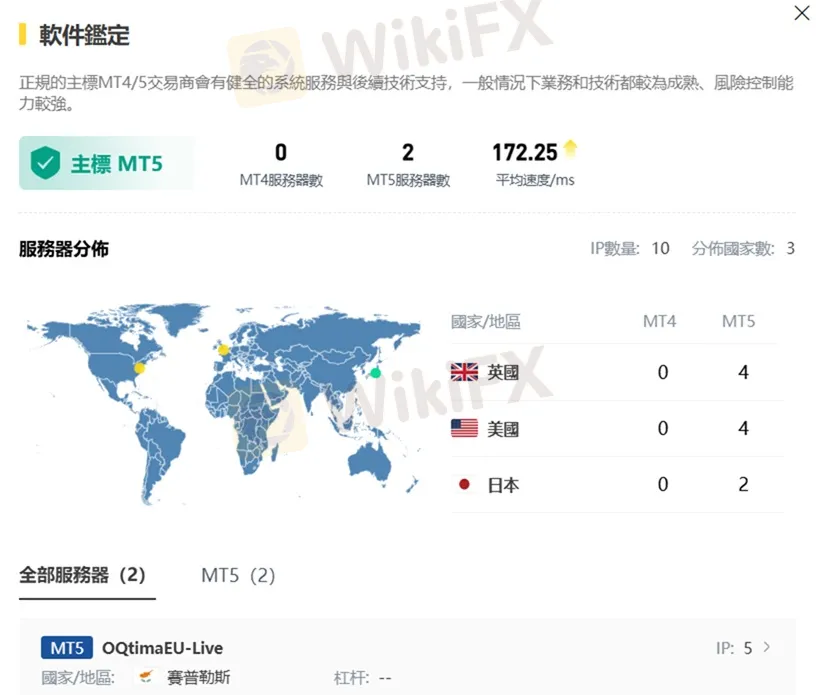This screenshot has height=695, width=816.
Task: Click the Japan flag icon
Action: 464,485
